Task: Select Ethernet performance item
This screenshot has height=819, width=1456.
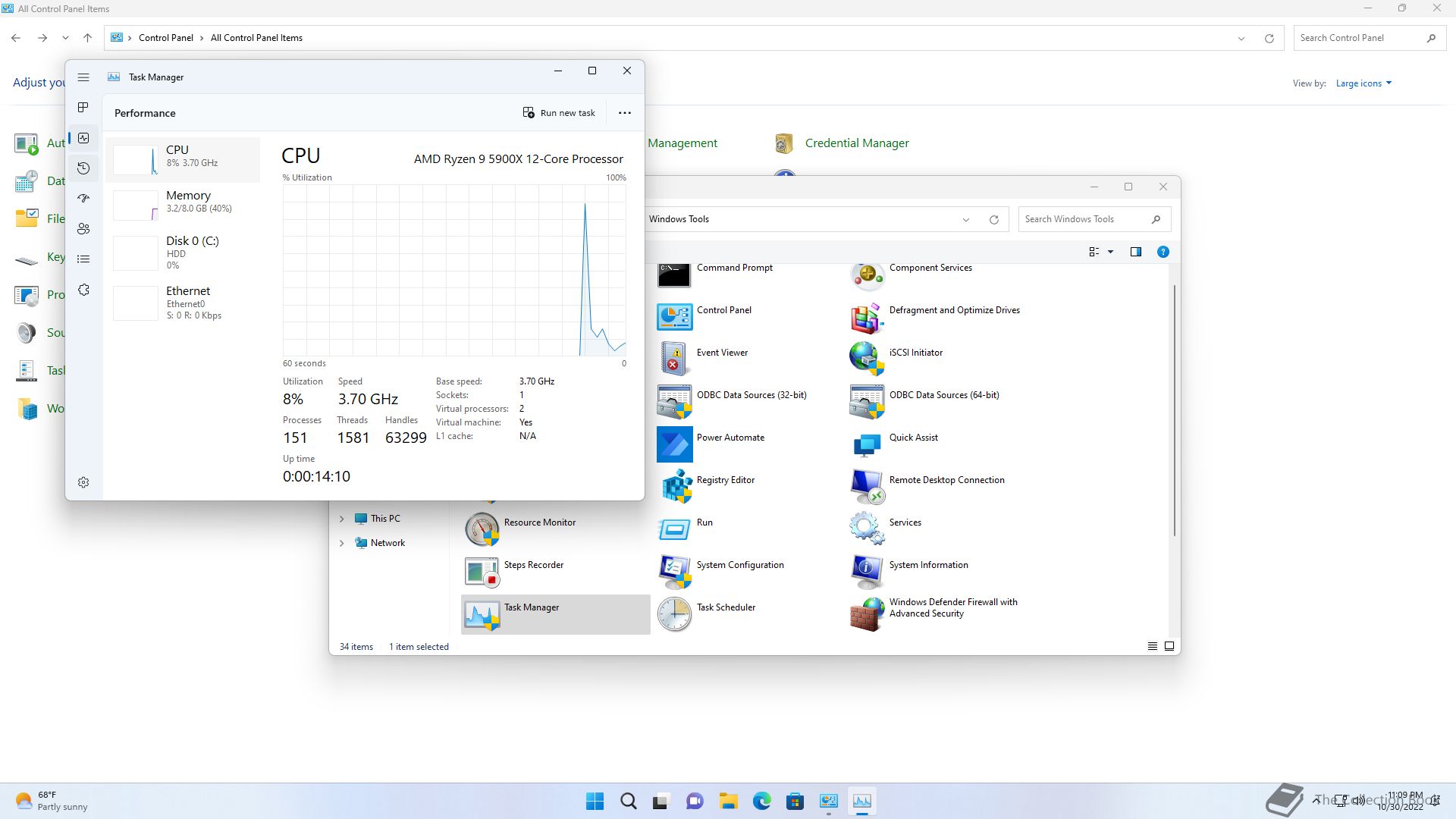Action: coord(184,303)
